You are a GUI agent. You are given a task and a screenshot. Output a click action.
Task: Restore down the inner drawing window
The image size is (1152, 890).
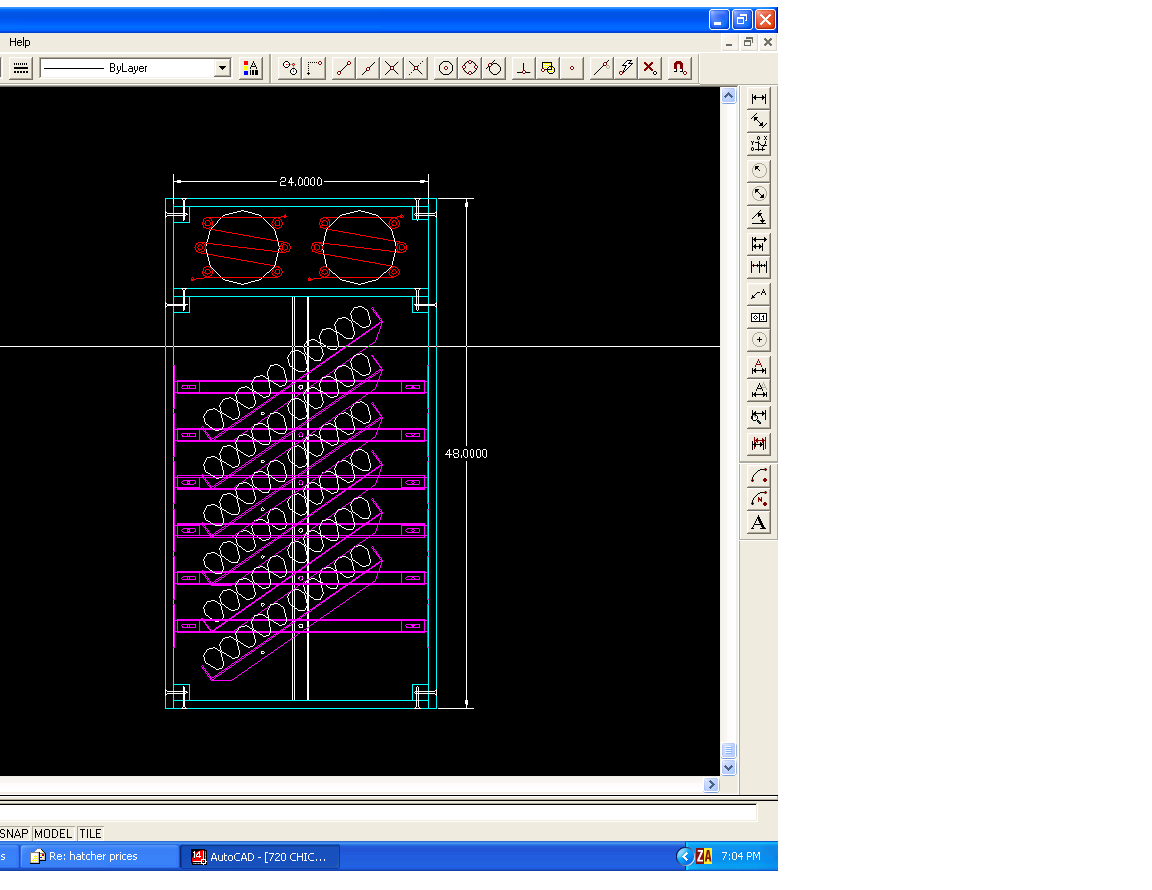(x=748, y=42)
